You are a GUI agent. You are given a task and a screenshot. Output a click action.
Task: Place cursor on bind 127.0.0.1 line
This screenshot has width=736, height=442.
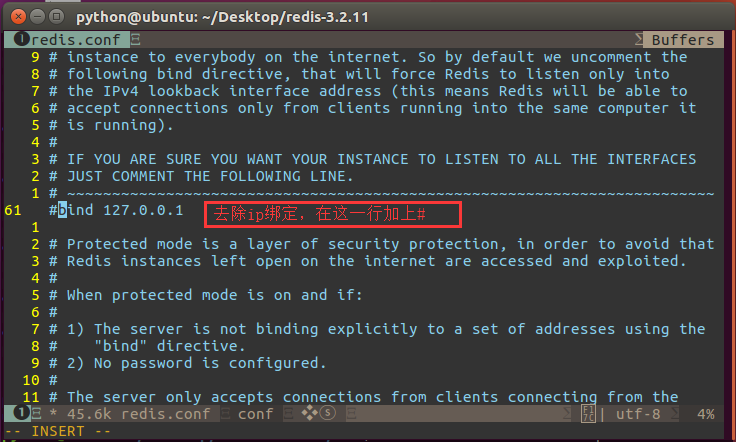click(116, 210)
